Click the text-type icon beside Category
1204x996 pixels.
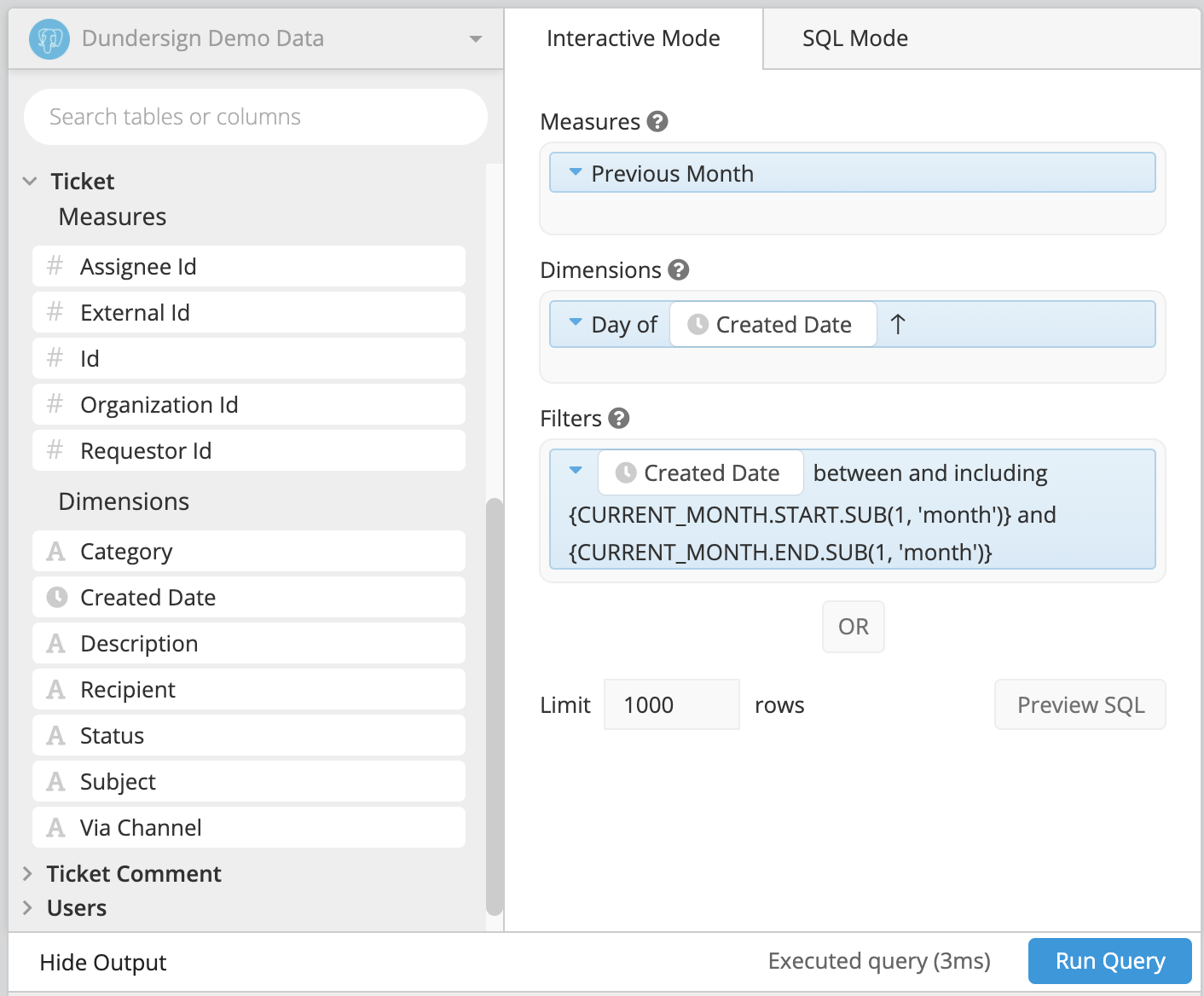56,552
